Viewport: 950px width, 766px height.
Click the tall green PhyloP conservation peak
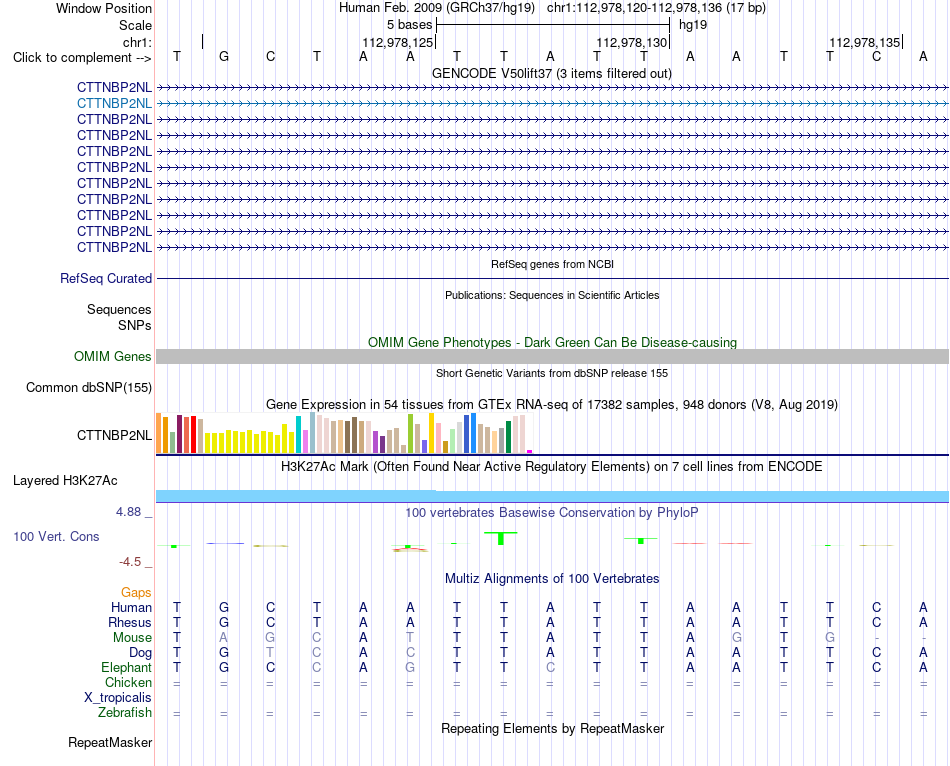[x=500, y=538]
